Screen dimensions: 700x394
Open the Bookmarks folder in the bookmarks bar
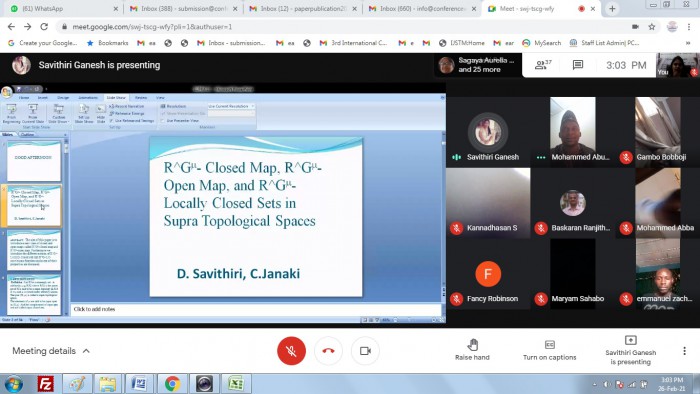coord(108,43)
